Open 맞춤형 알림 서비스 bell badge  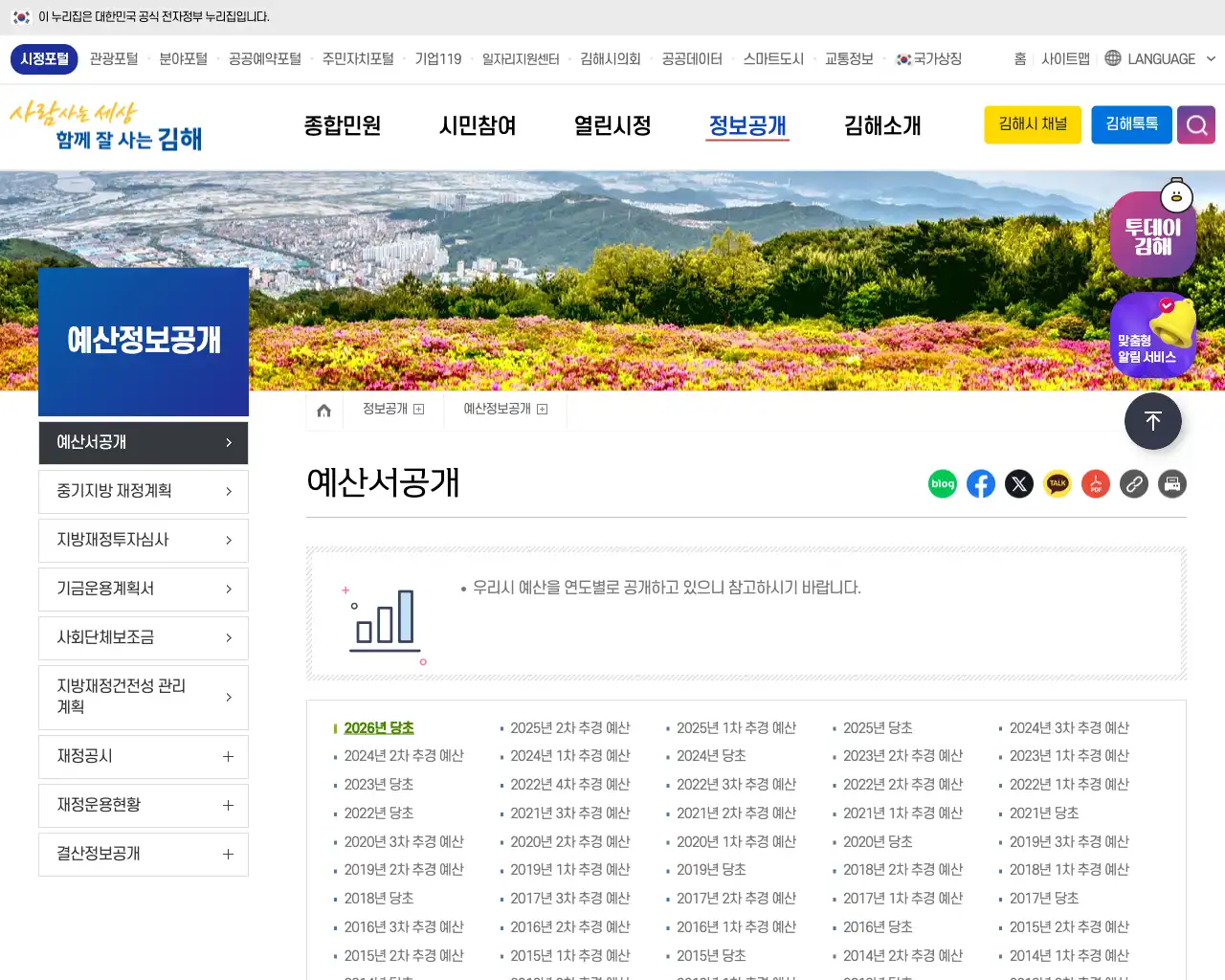[1153, 335]
